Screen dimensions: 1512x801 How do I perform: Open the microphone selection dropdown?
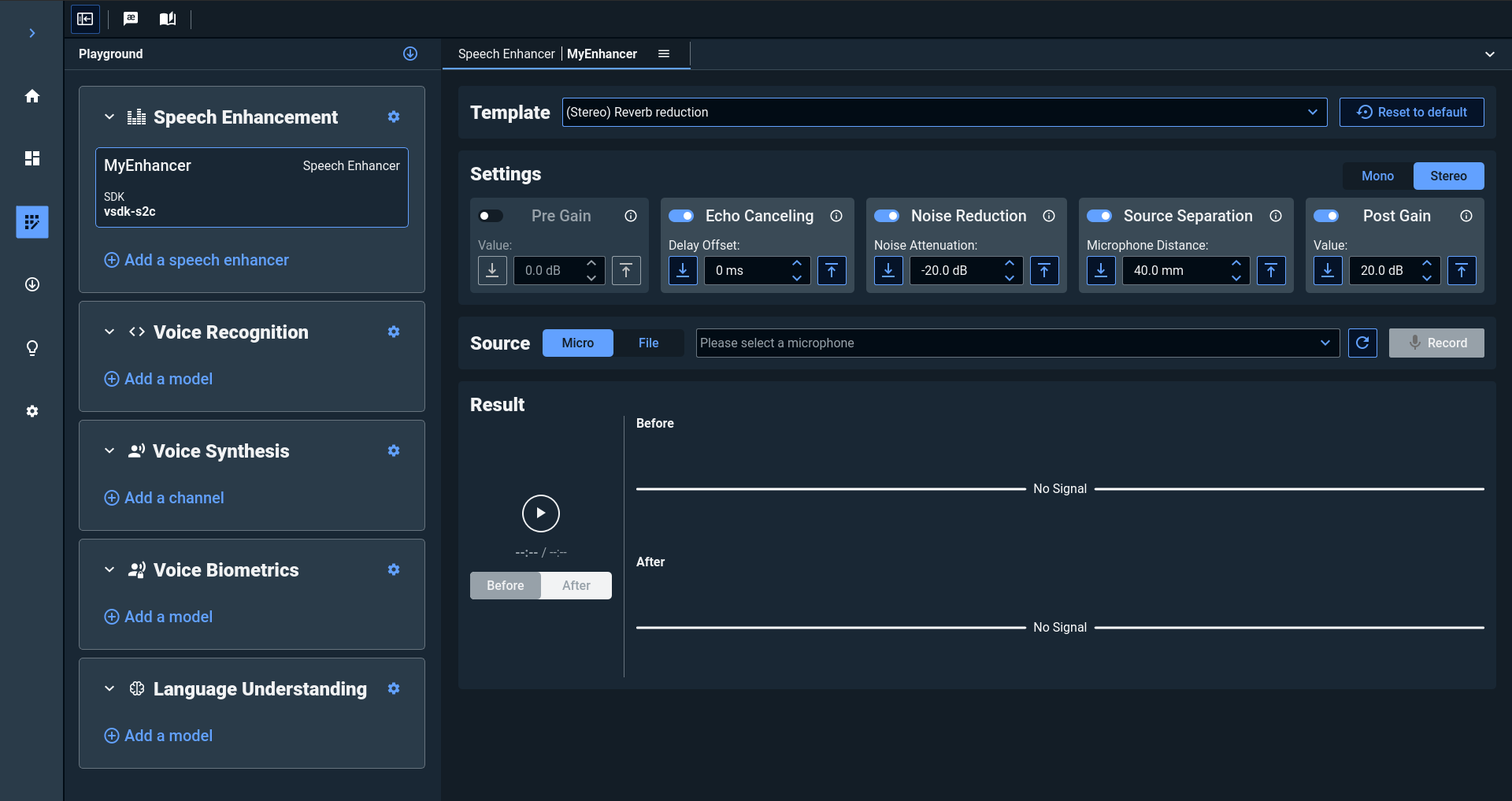(x=1017, y=343)
